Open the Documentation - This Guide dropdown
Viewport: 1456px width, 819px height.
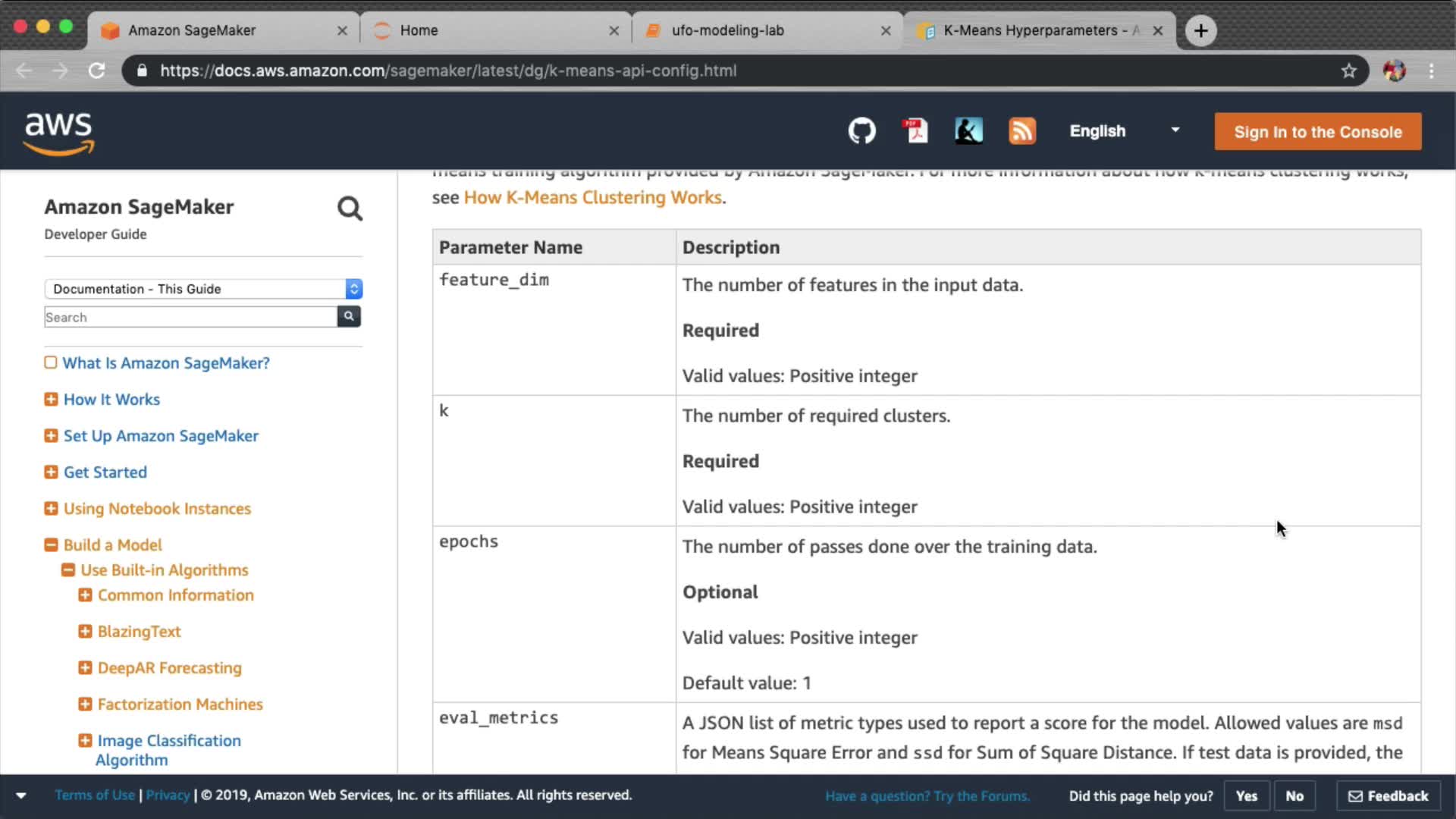point(202,289)
